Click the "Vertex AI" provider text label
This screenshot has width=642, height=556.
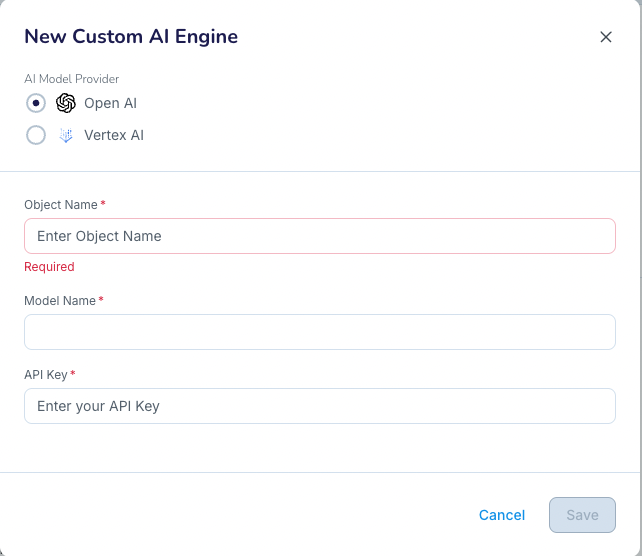click(114, 135)
